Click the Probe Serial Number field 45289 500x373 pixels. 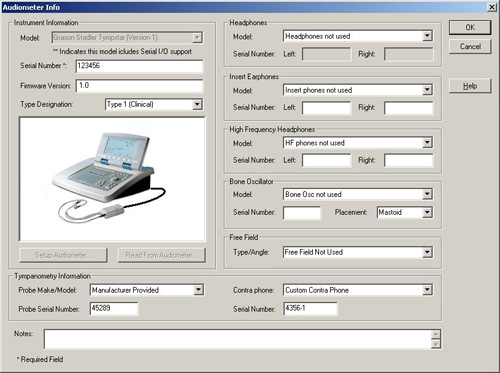tap(114, 308)
